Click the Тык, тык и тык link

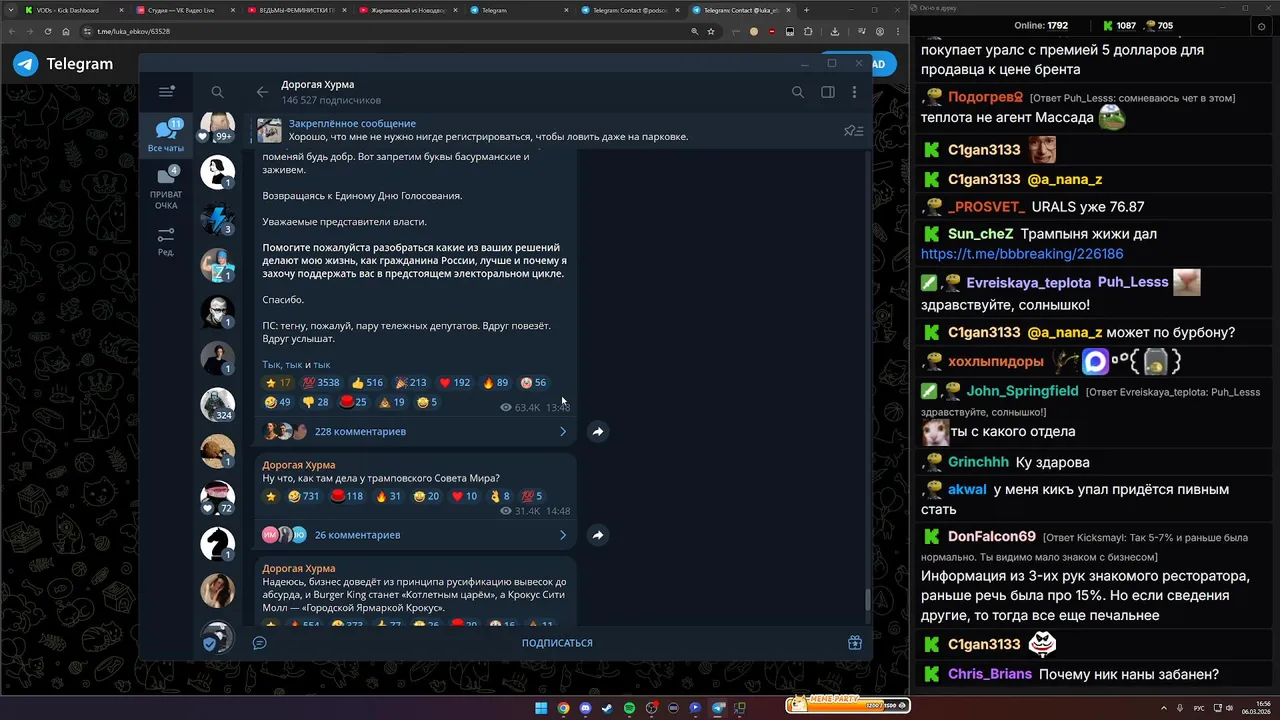pos(296,365)
